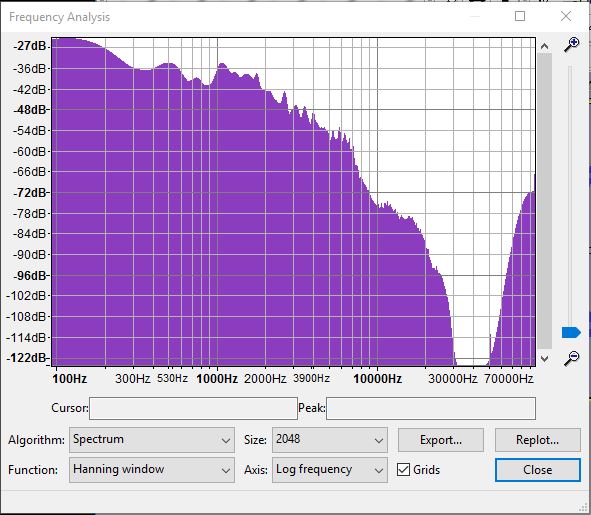Open the Size 2048 dropdown
Image resolution: width=591 pixels, height=515 pixels.
pos(329,440)
